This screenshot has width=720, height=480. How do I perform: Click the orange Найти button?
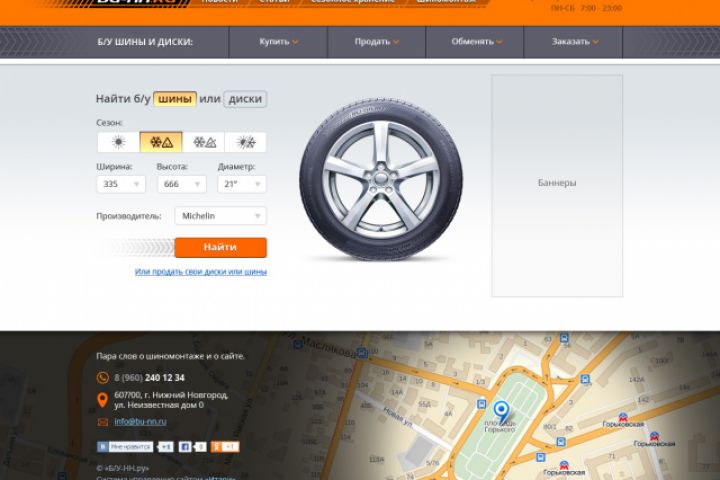click(220, 248)
